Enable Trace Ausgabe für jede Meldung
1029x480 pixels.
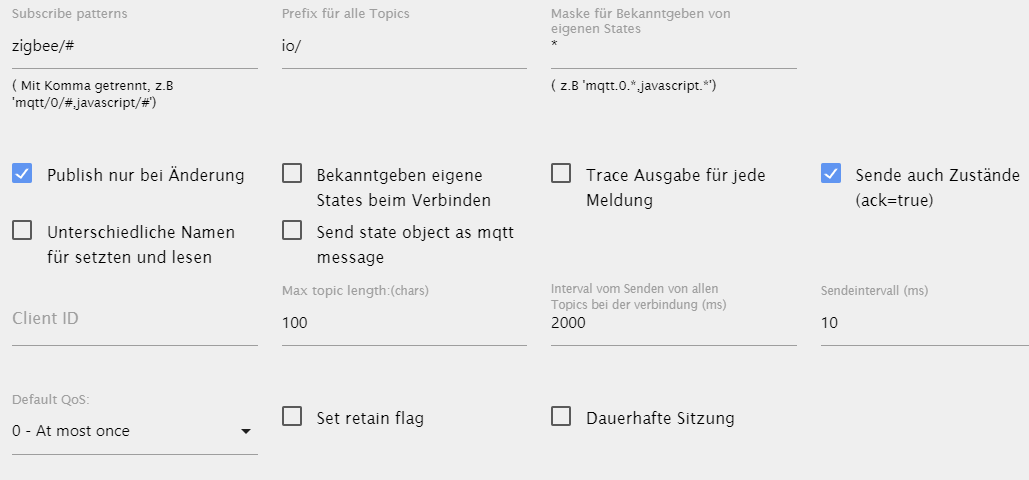tap(560, 173)
